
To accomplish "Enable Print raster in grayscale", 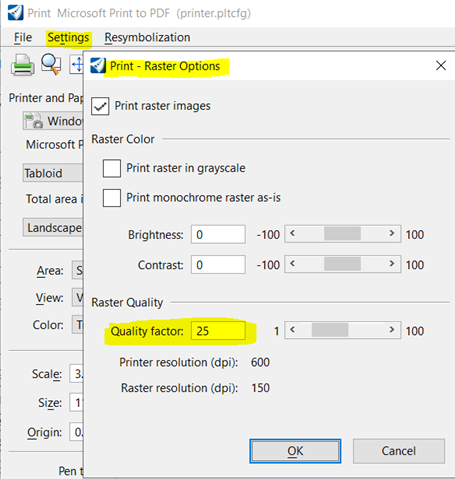I will pyautogui.click(x=112, y=168).
